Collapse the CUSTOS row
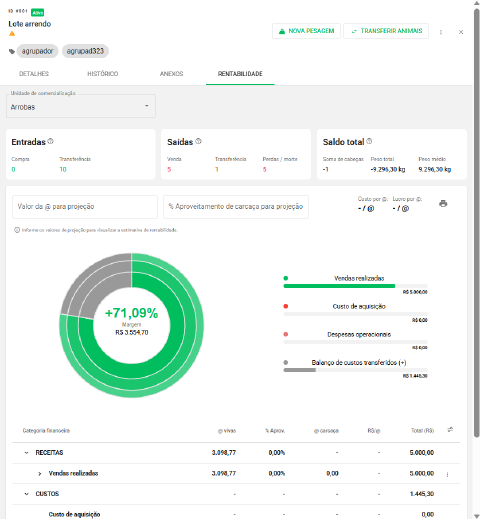Screen dimensions: 480x519 click(x=26, y=494)
